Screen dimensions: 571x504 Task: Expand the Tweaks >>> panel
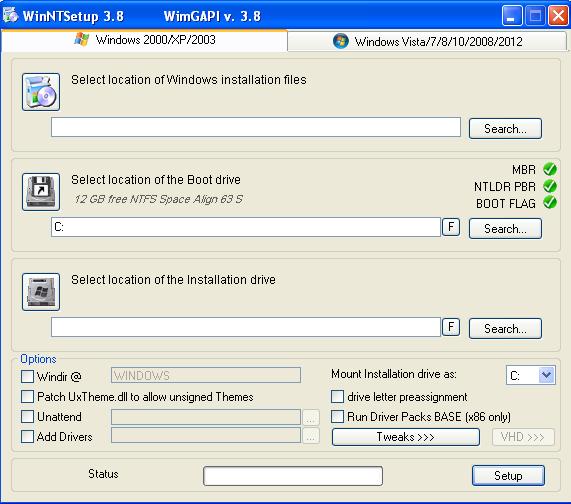pyautogui.click(x=406, y=437)
